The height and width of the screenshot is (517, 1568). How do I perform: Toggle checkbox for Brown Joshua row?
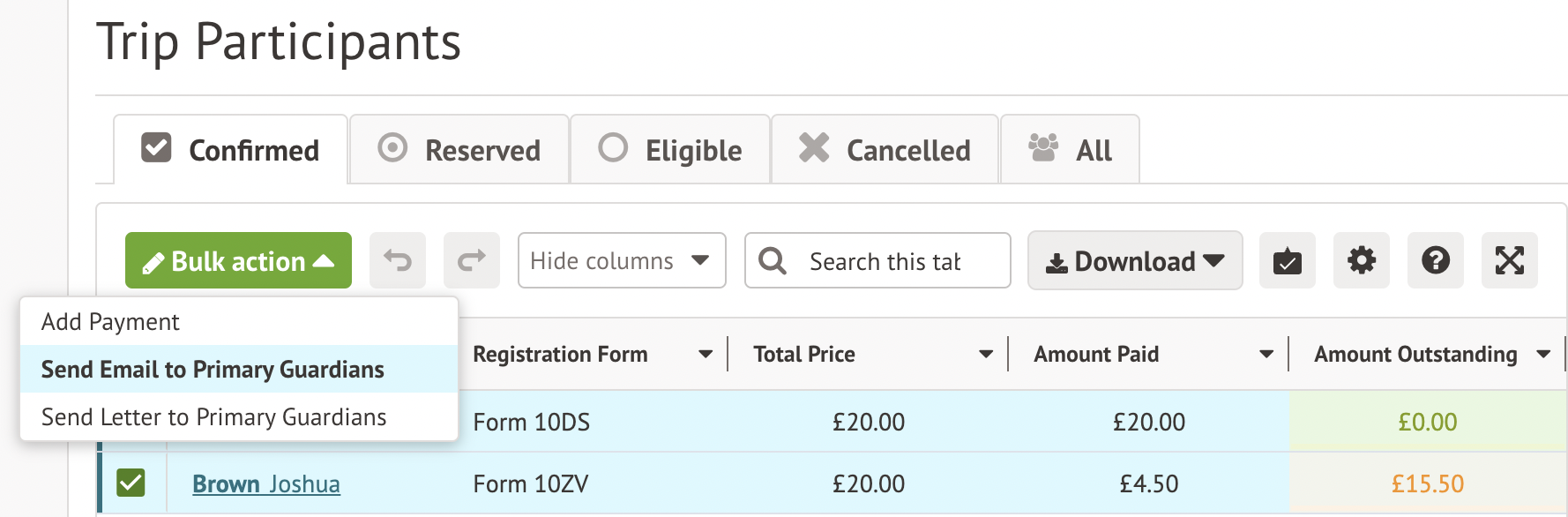(x=131, y=483)
